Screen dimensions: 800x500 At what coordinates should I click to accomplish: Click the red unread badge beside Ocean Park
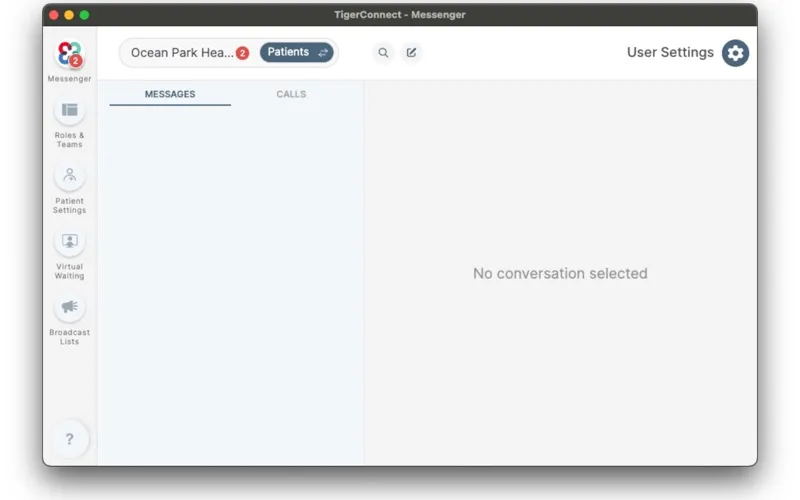coord(242,53)
